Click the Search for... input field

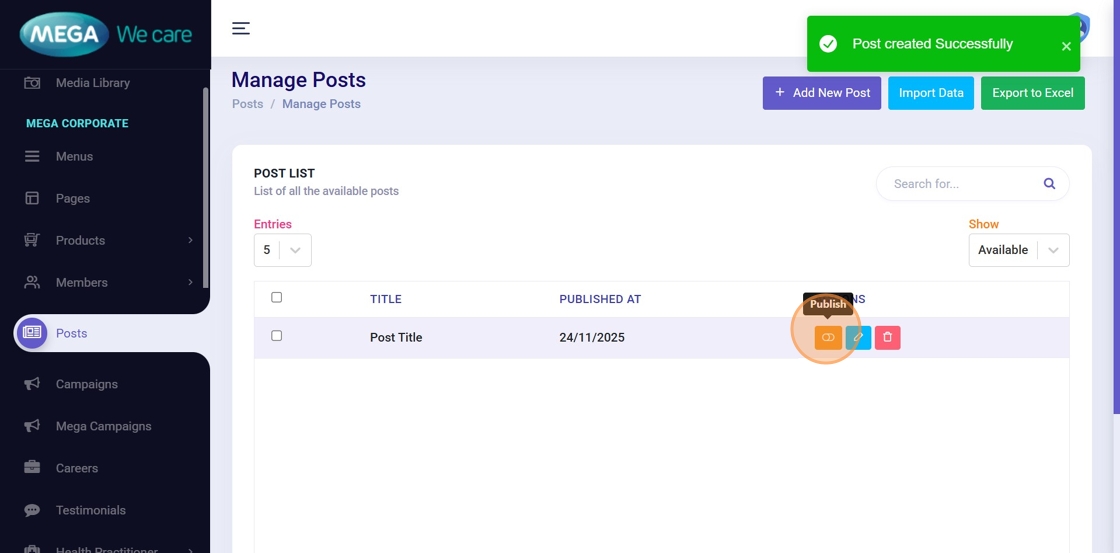pos(960,184)
